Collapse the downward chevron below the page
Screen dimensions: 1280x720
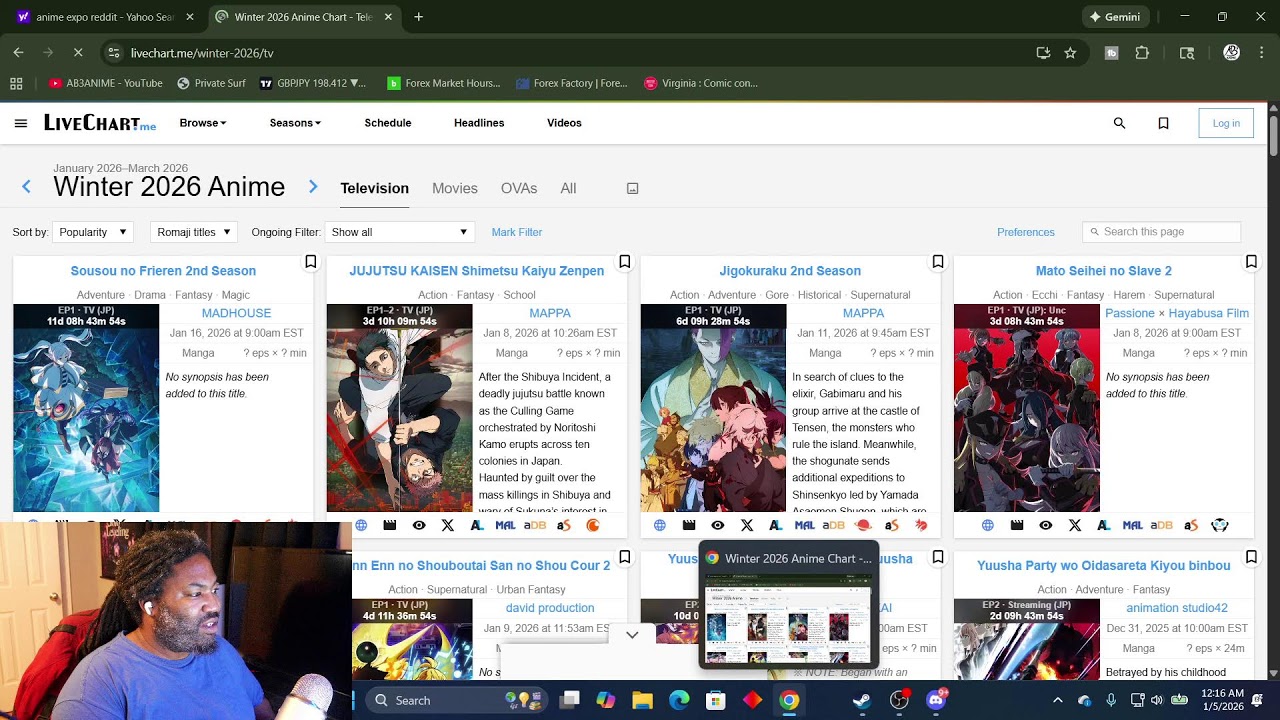tap(632, 635)
